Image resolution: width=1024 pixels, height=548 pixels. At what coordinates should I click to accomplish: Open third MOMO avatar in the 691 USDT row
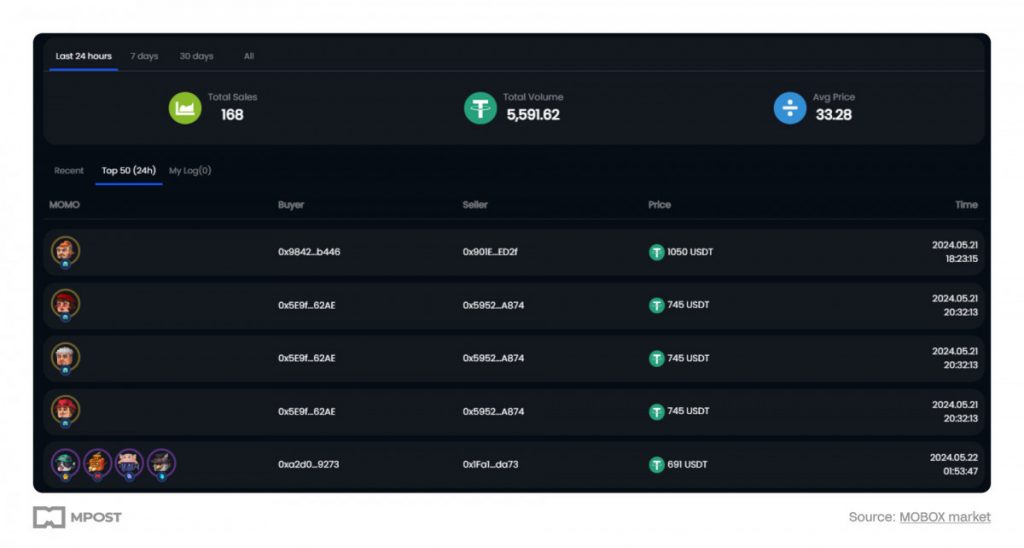click(129, 464)
